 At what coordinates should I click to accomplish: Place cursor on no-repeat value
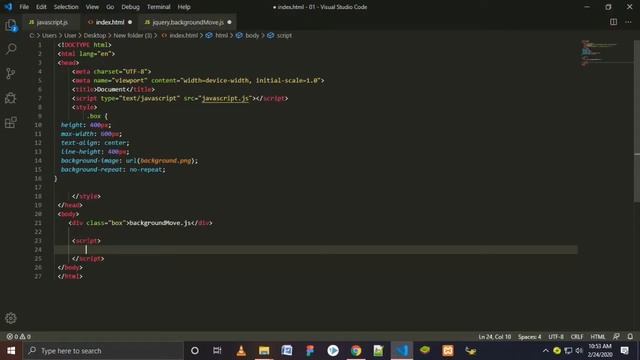[146, 169]
